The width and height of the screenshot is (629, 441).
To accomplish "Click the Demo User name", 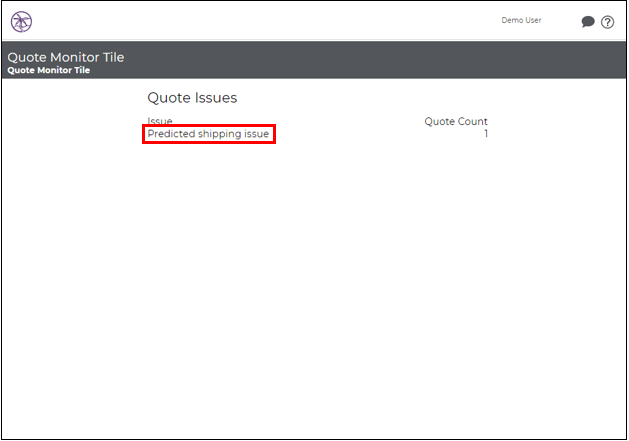I will [521, 20].
